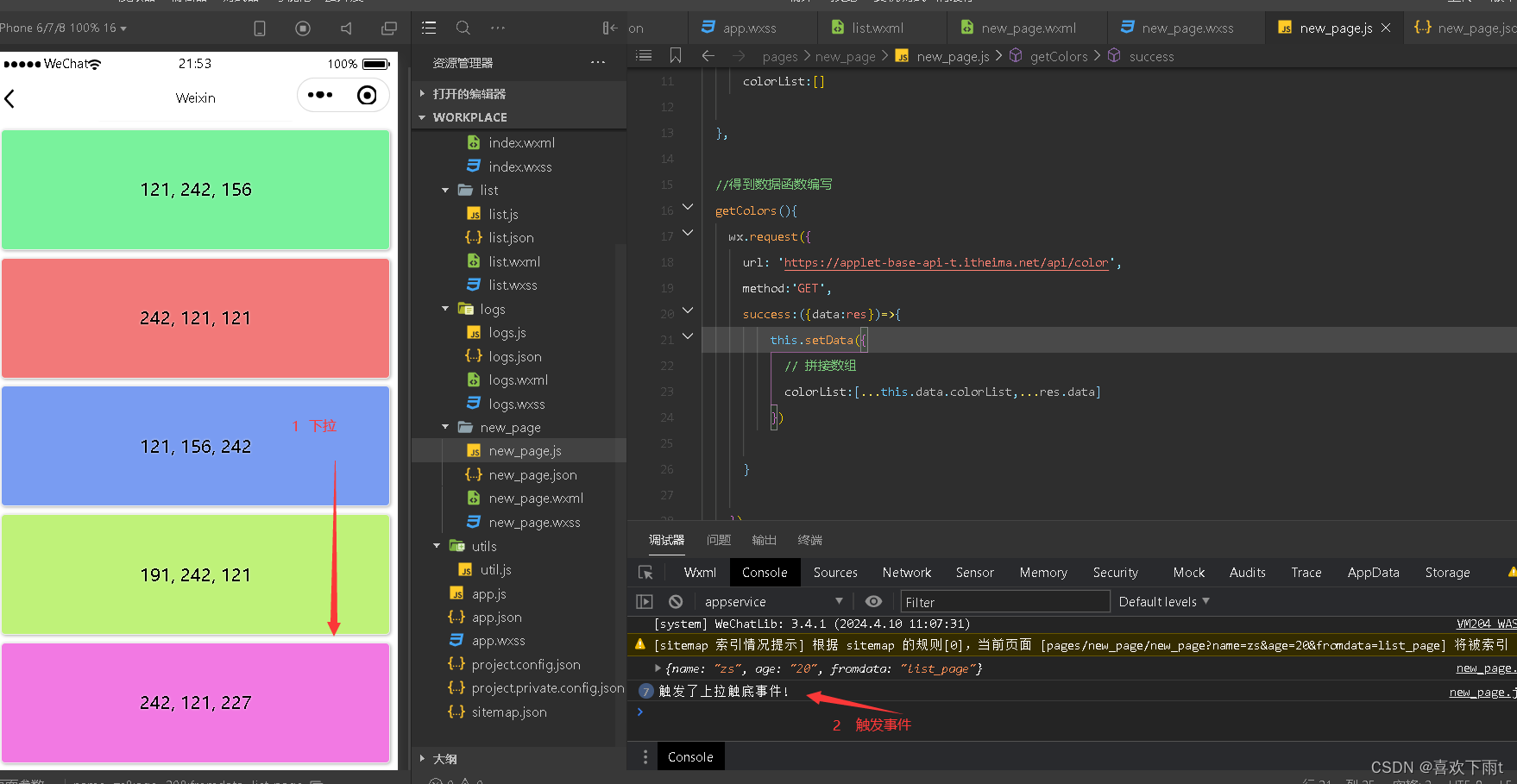The image size is (1517, 784).
Task: Switch to the 问题 panel tab
Action: 718,540
